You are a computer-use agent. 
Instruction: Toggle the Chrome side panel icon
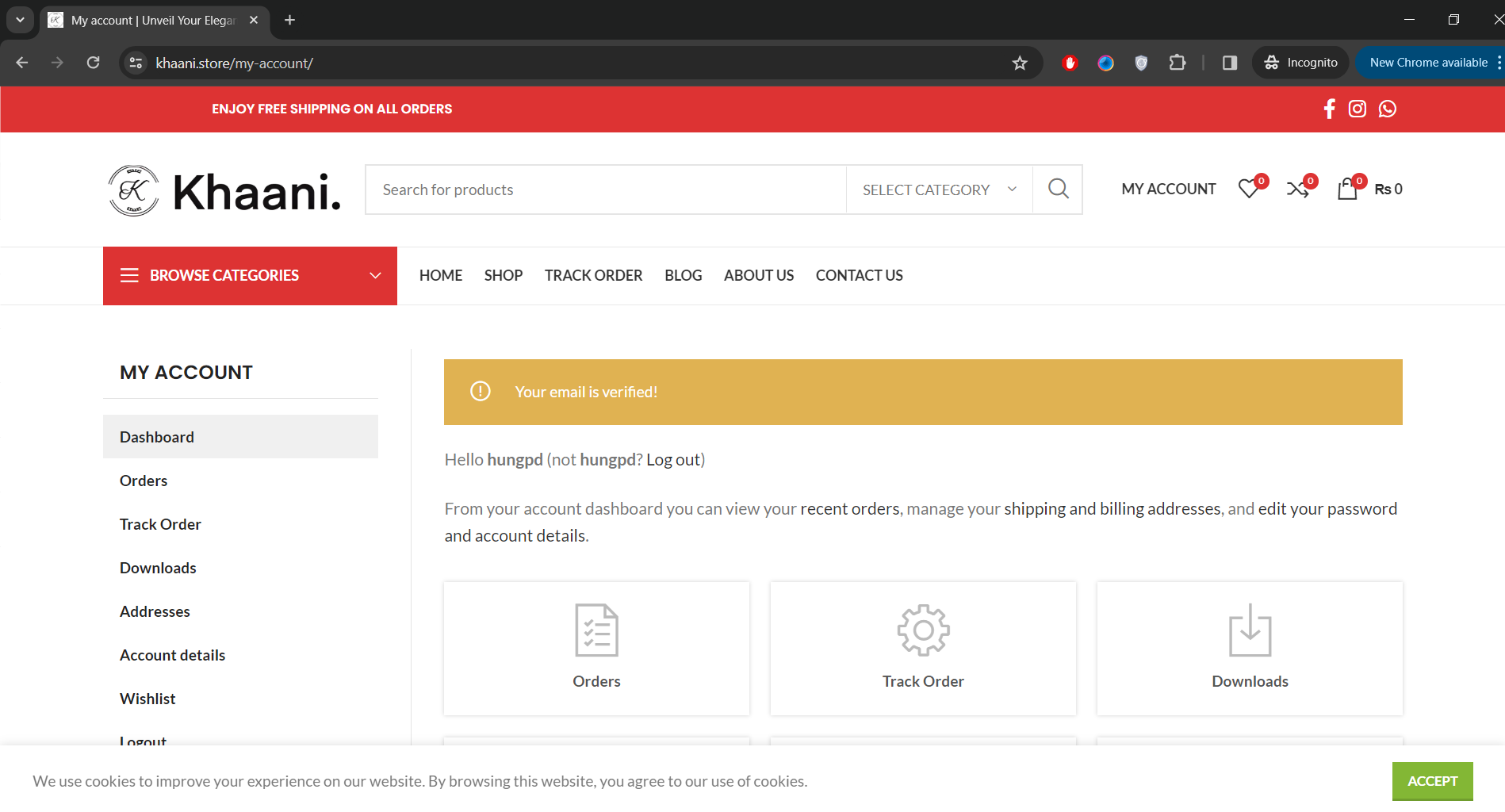[1230, 63]
